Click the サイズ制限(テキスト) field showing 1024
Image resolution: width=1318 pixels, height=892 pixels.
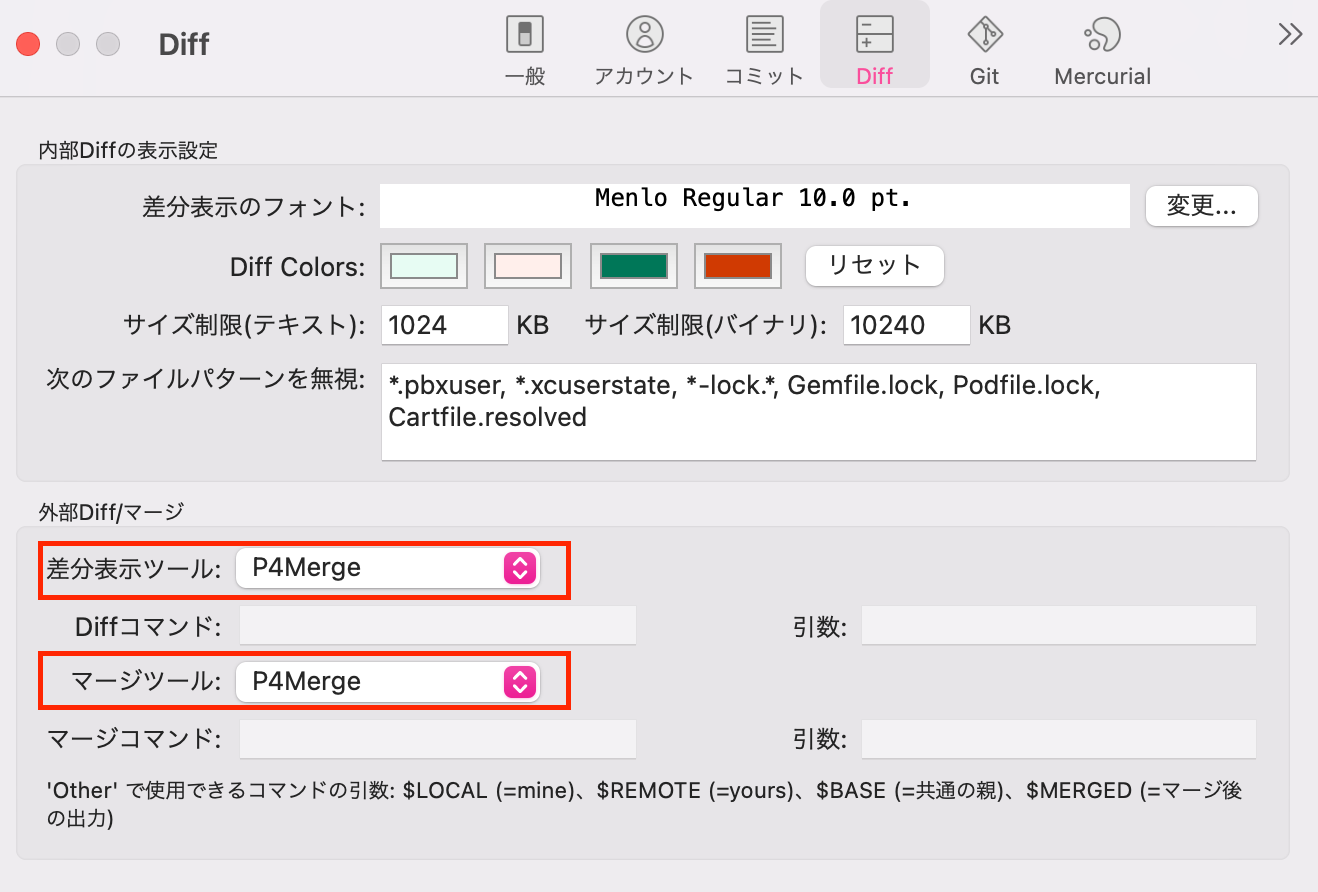[444, 325]
